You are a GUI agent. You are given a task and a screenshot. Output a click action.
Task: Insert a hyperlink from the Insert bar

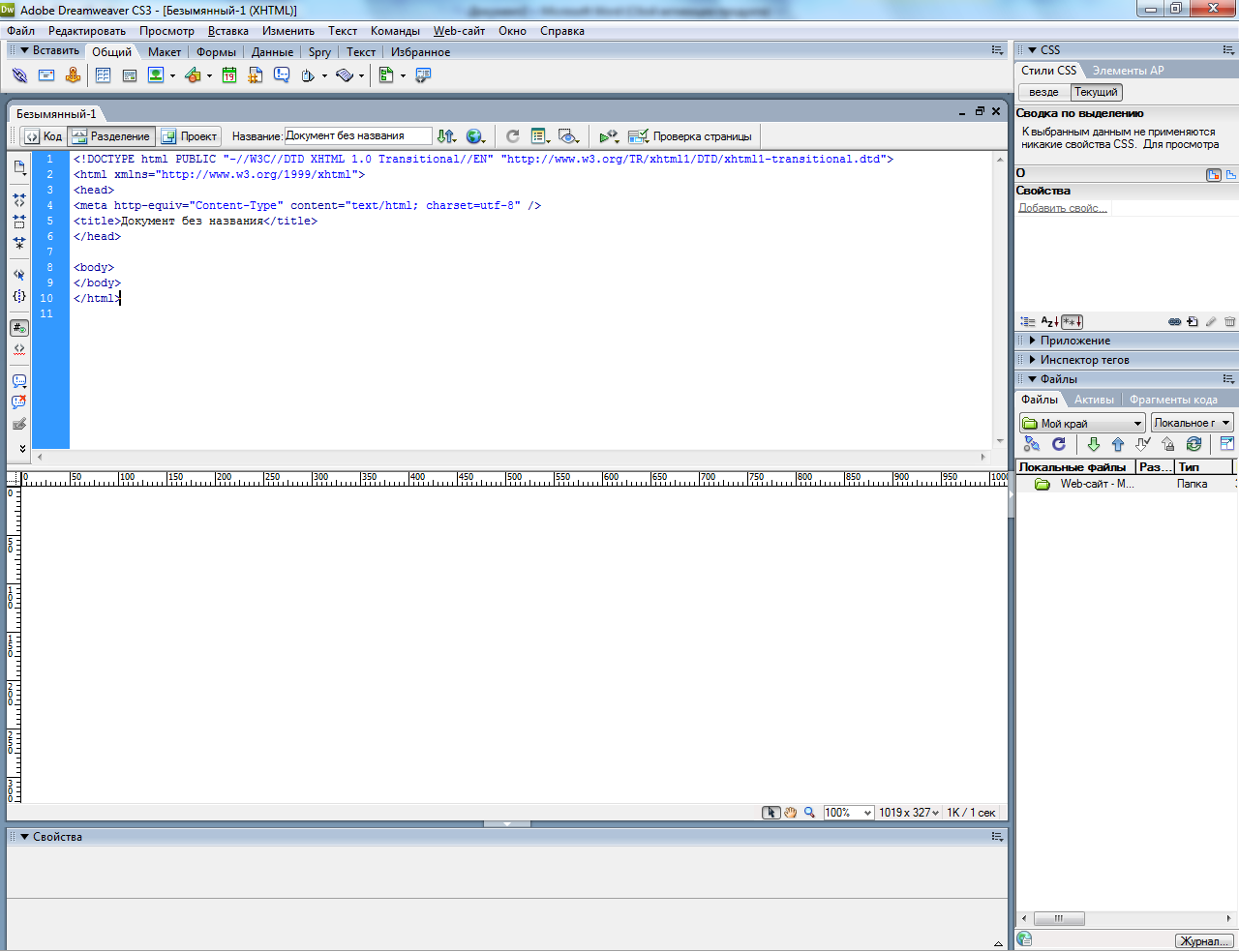pos(19,75)
